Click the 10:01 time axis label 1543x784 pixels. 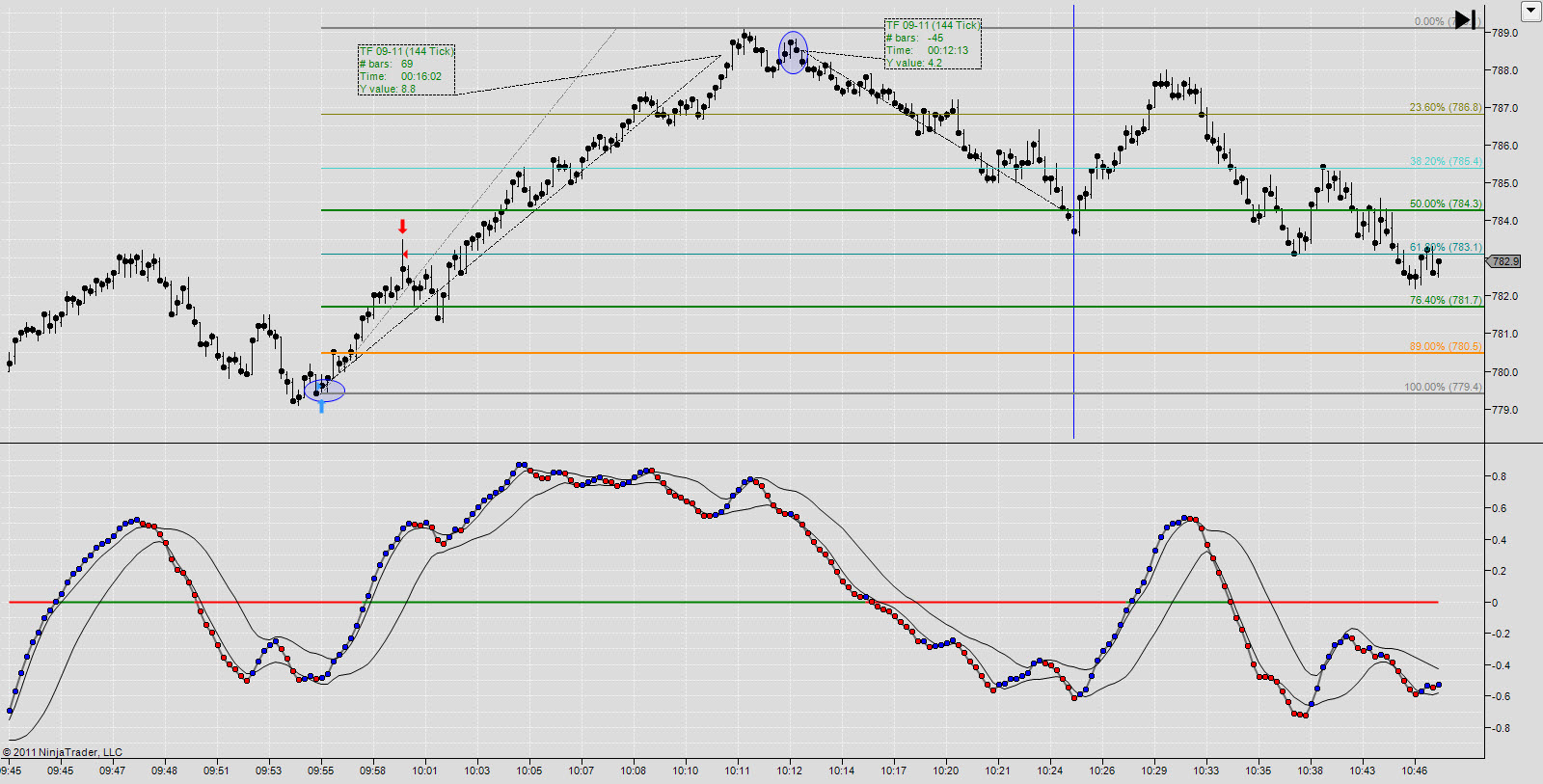tap(425, 770)
